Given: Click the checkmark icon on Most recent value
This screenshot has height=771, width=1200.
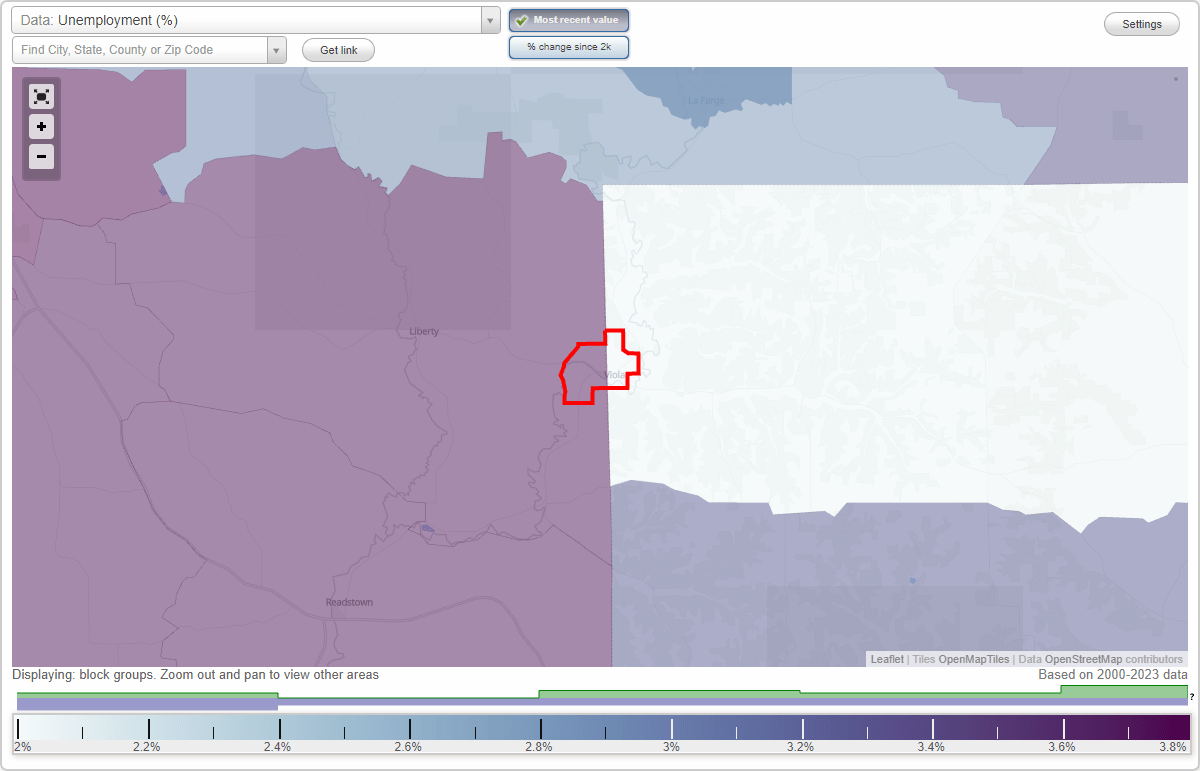Looking at the screenshot, I should pyautogui.click(x=521, y=19).
